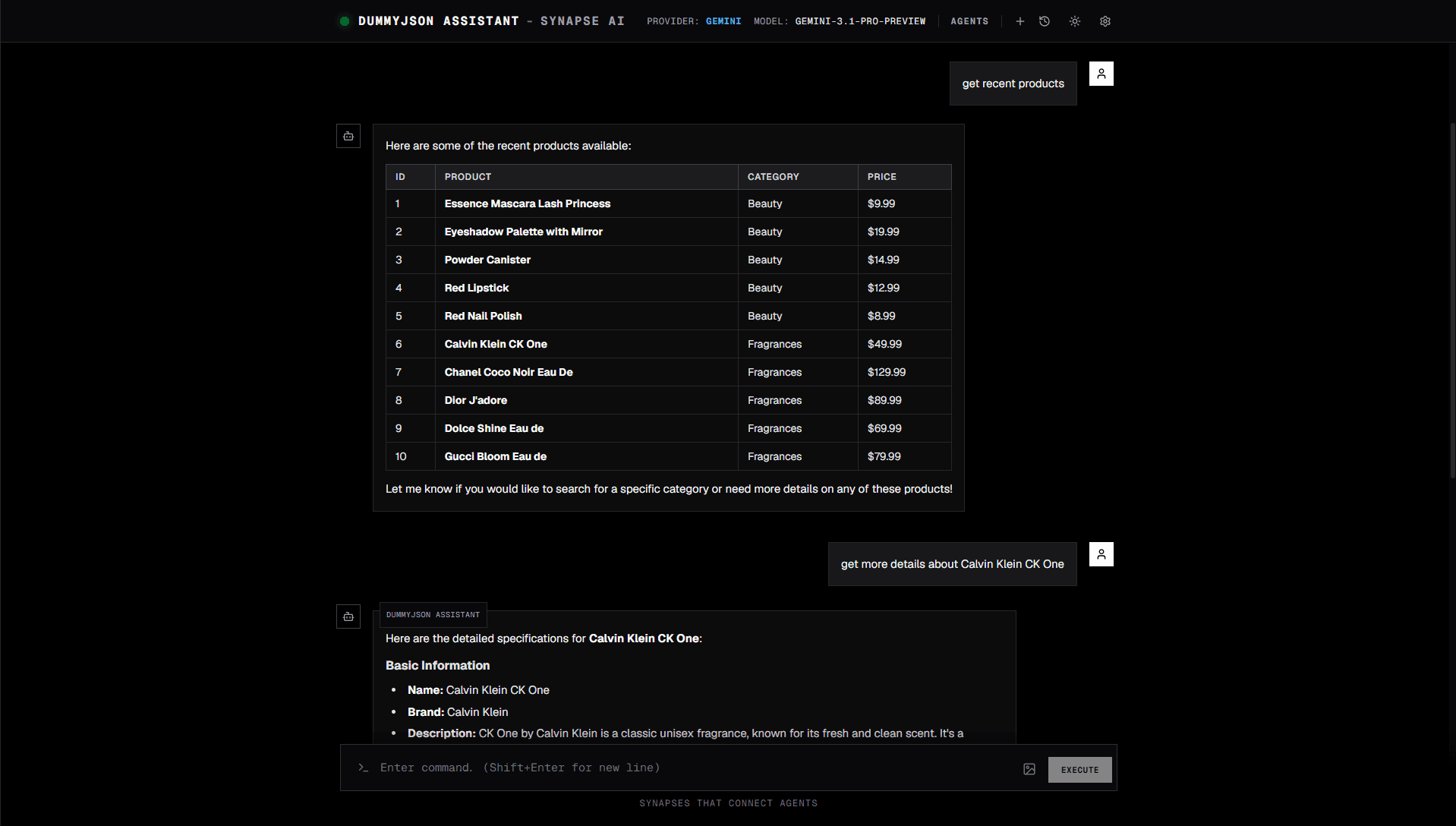Select the 'Red Nail Polish' product name
The image size is (1456, 826).
[x=484, y=316]
